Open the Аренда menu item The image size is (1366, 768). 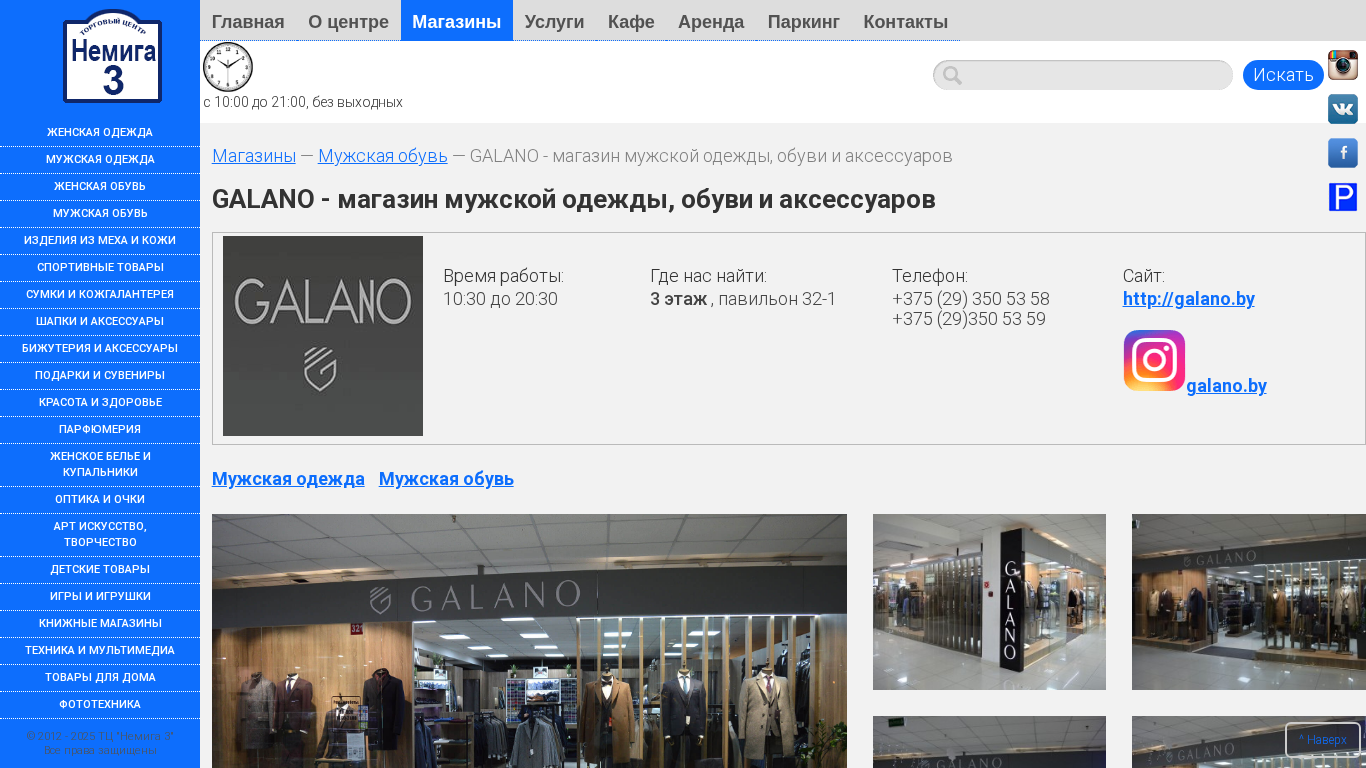pyautogui.click(x=711, y=21)
